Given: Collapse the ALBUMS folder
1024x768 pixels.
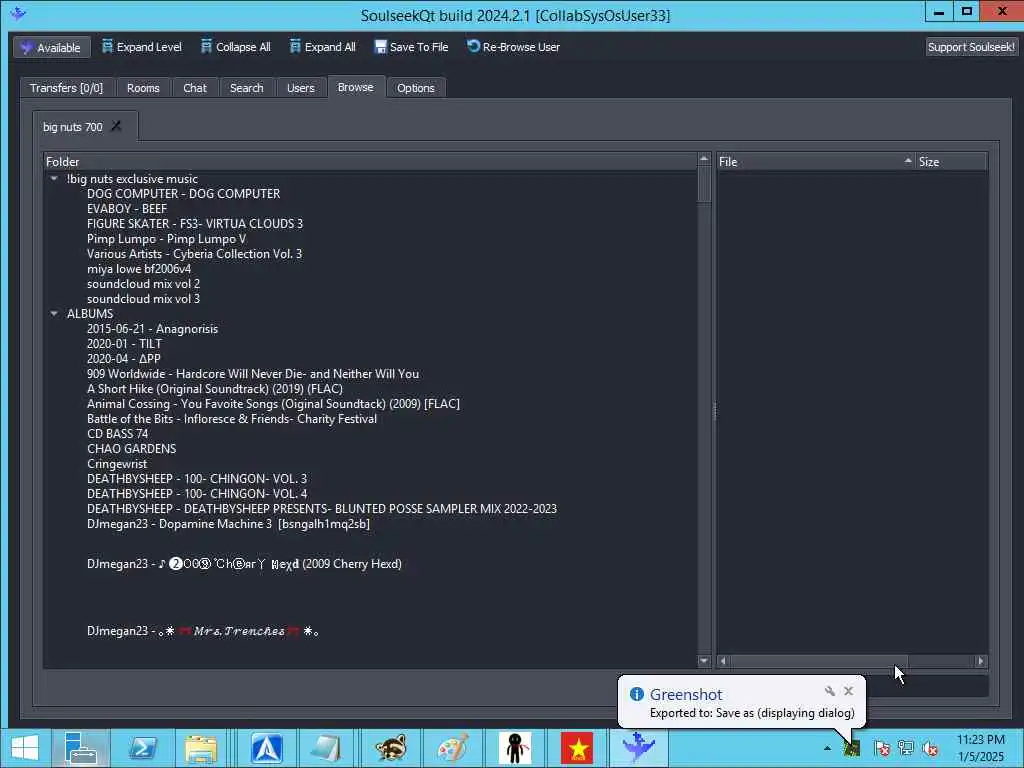Looking at the screenshot, I should [x=54, y=313].
